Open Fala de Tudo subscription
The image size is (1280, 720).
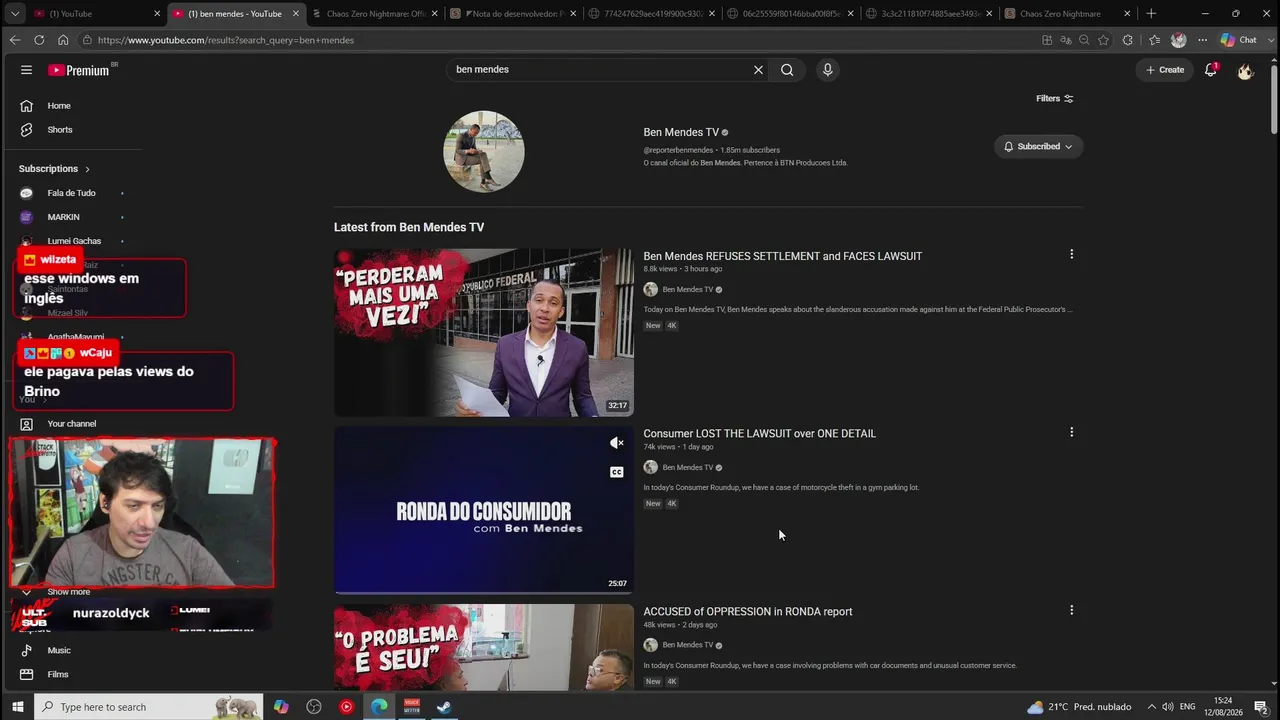[x=72, y=193]
